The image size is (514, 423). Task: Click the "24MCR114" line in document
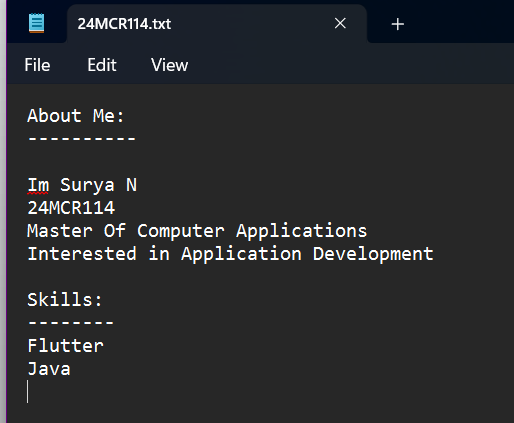71,208
